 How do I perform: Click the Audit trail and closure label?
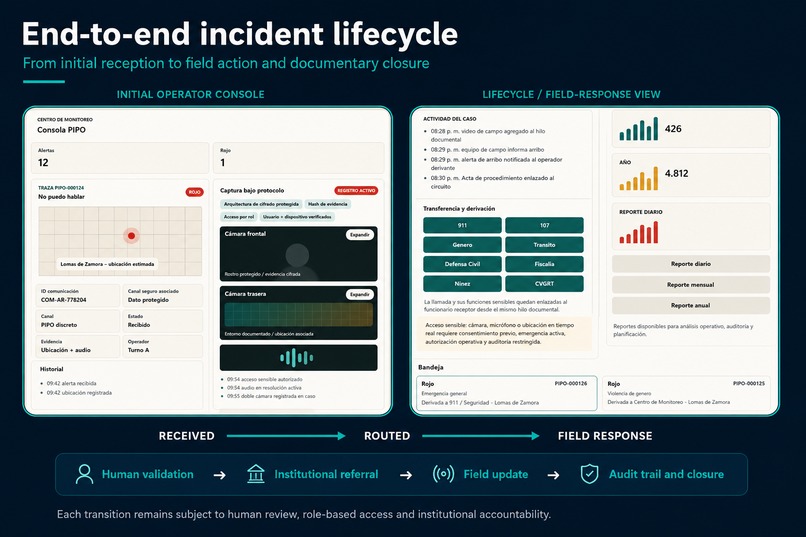666,474
